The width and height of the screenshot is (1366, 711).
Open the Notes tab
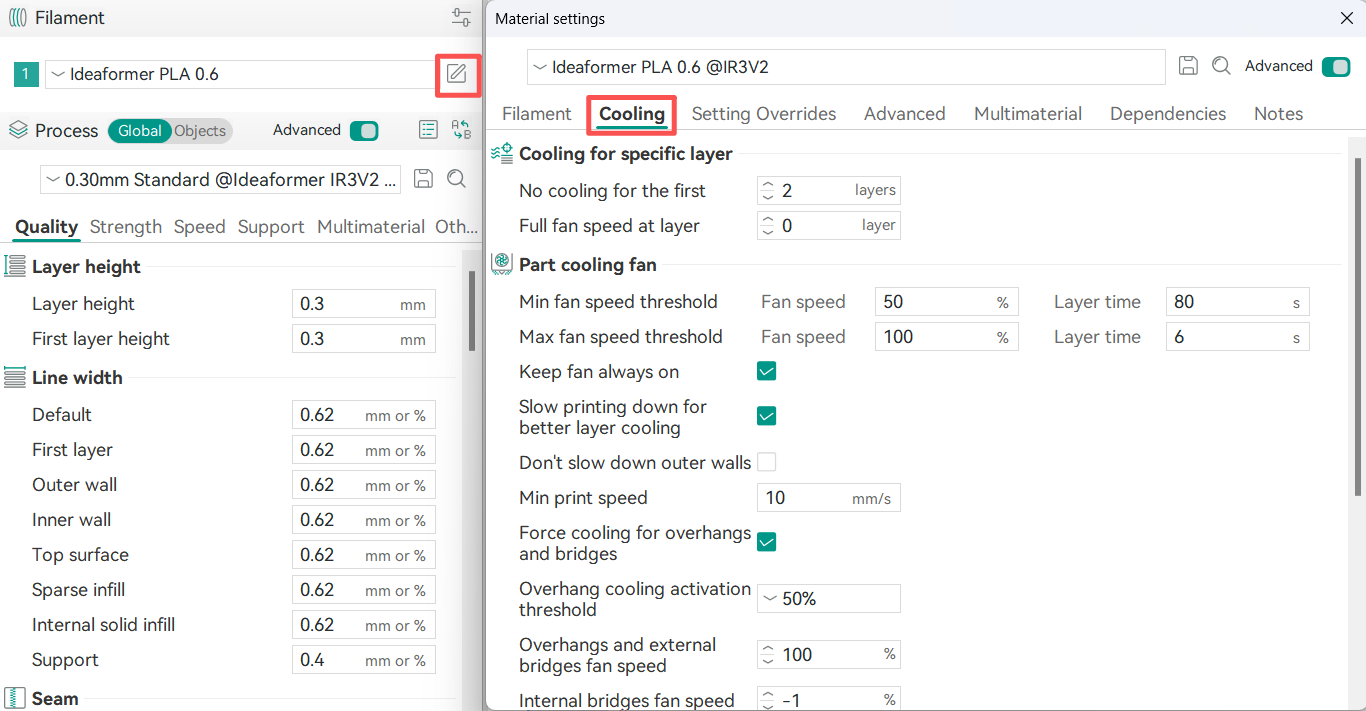(x=1278, y=114)
